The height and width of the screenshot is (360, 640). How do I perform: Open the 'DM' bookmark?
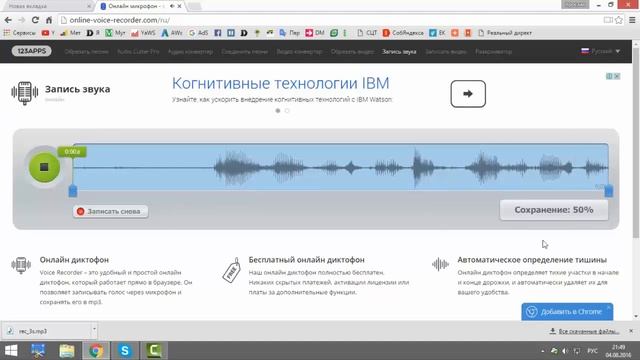pos(315,33)
